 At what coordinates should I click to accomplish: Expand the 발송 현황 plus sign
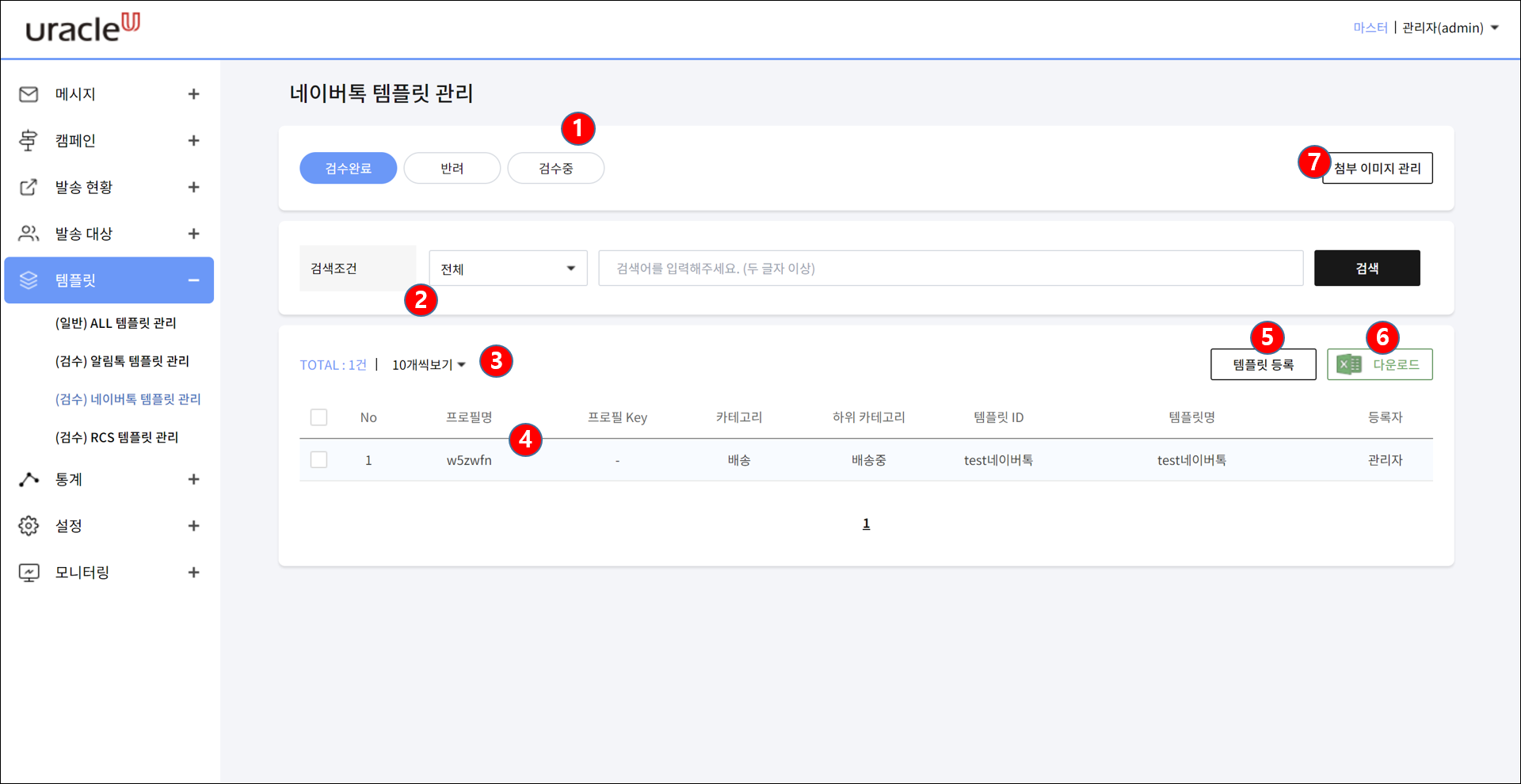[x=193, y=187]
